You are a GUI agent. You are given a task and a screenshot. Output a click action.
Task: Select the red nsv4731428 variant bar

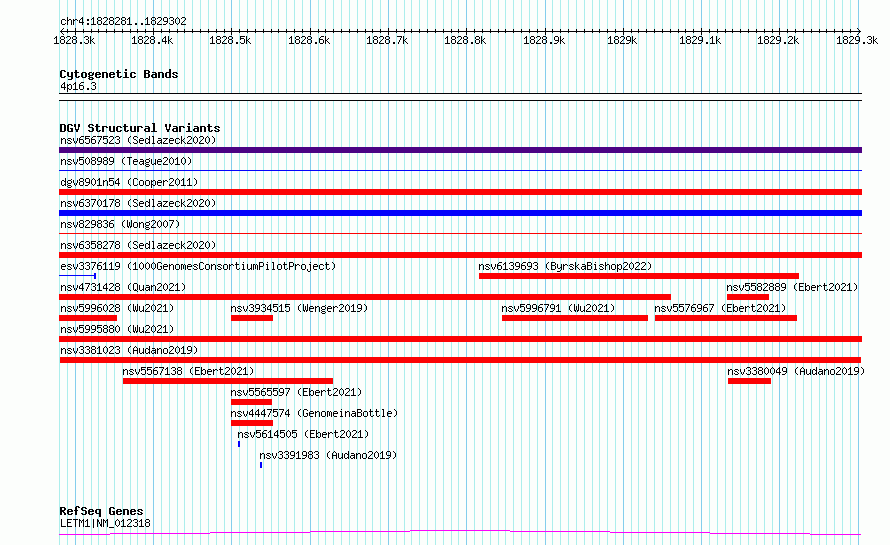tap(365, 297)
